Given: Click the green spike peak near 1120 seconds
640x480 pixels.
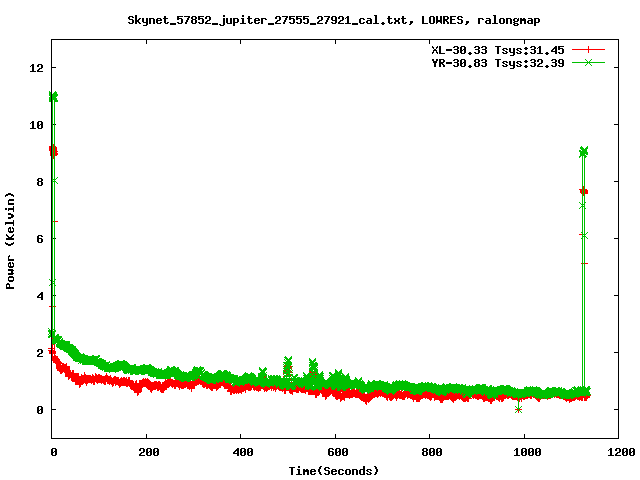Looking at the screenshot, I should (x=583, y=152).
